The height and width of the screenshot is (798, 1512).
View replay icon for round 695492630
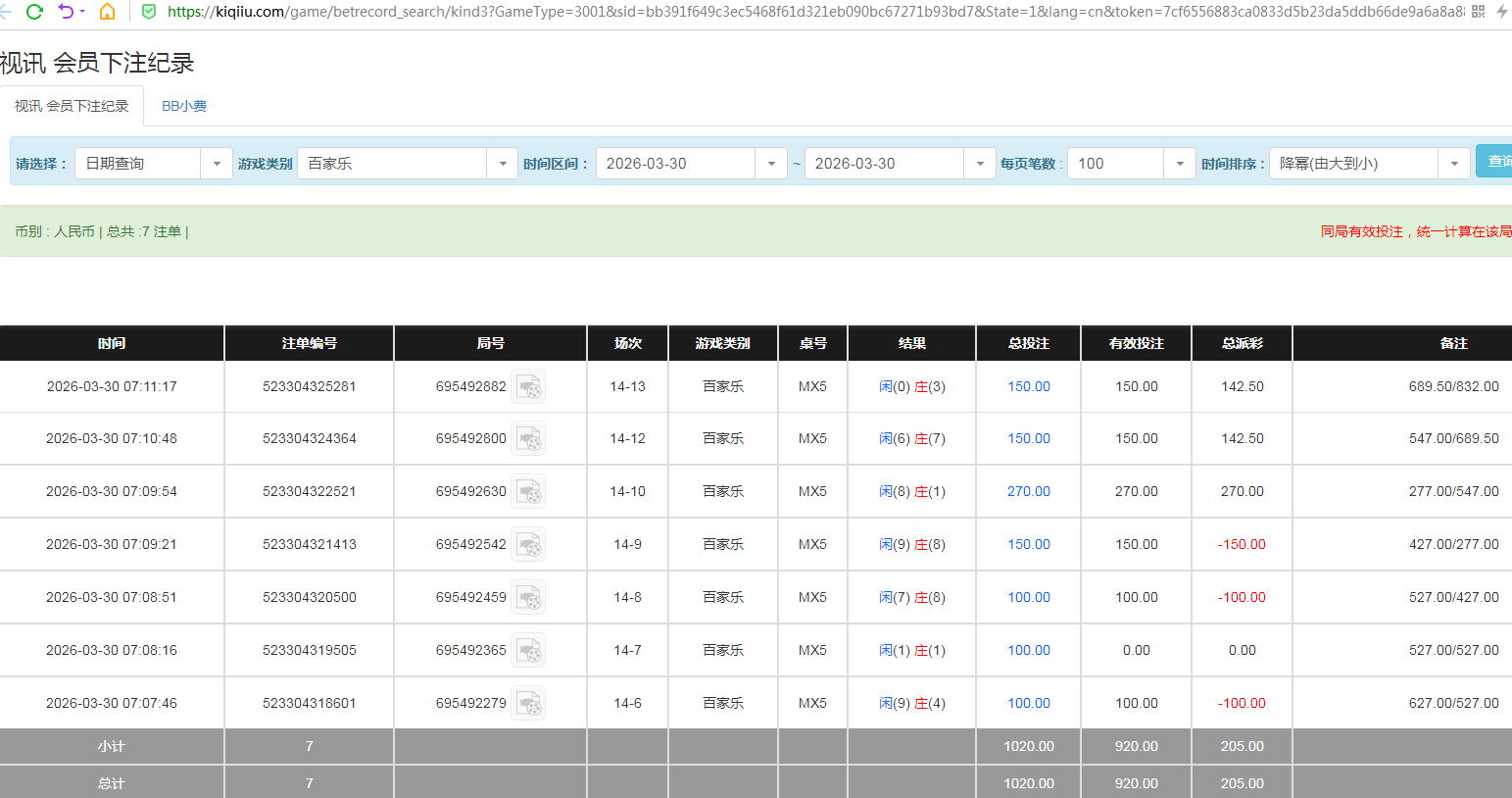529,492
